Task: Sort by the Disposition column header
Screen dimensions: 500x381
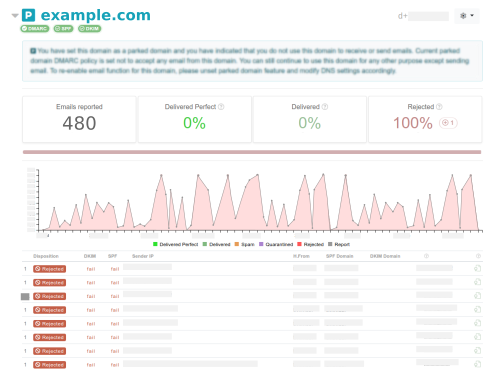Action: point(46,256)
